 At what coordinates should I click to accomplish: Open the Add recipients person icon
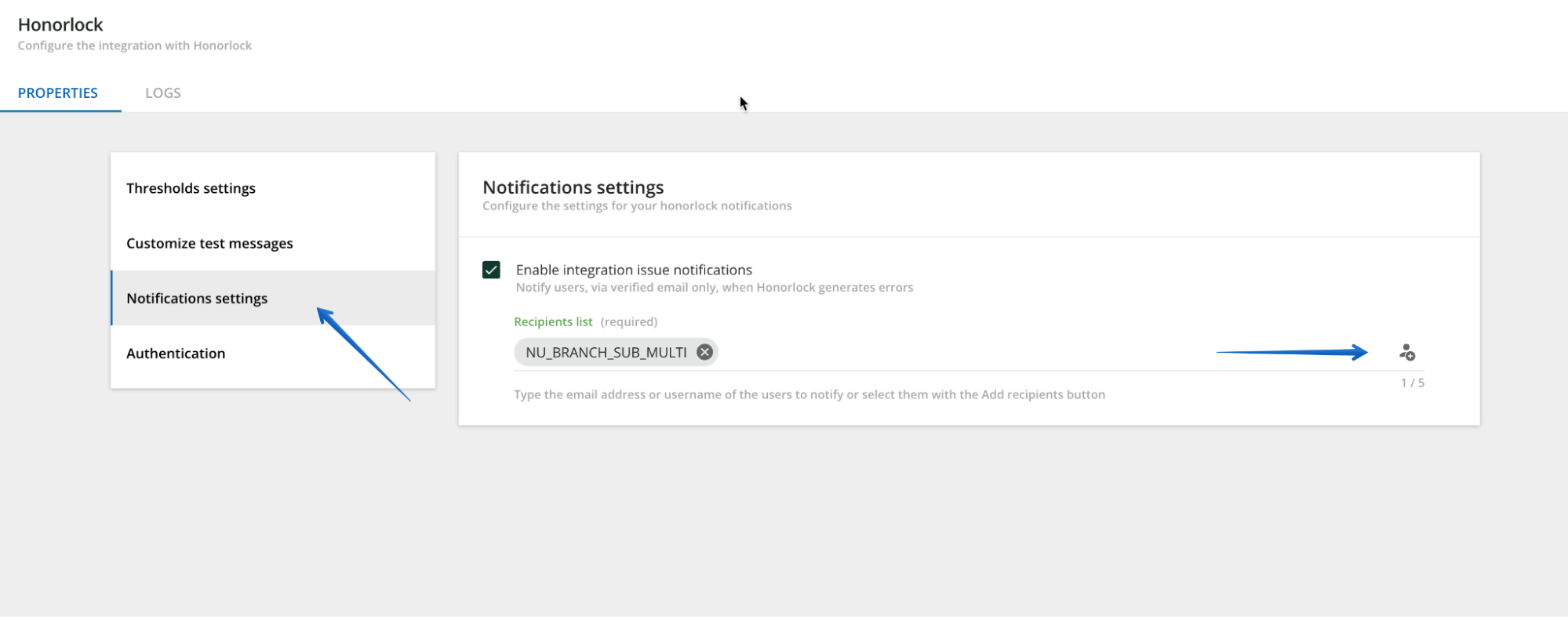tap(1407, 353)
